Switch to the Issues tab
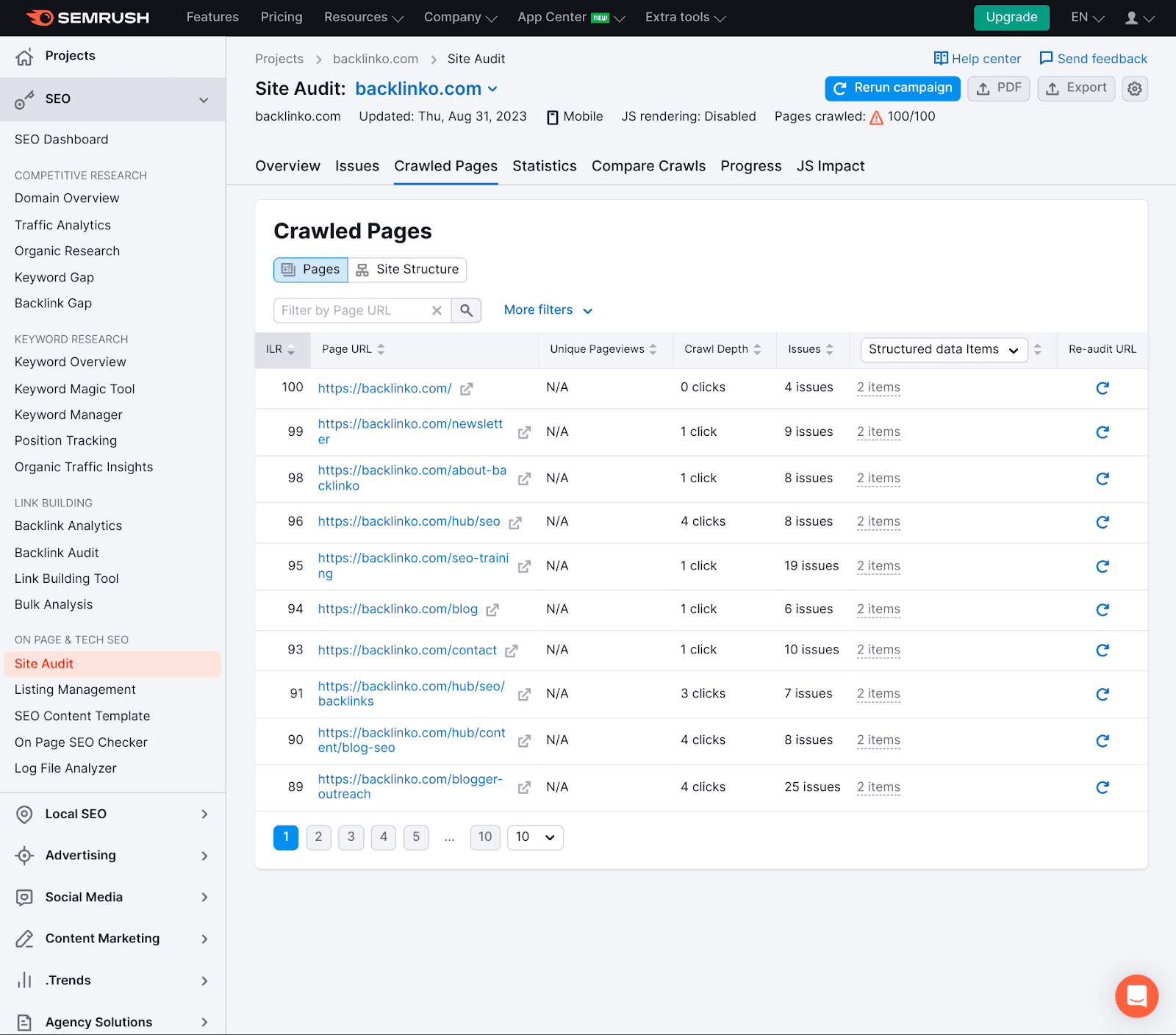The image size is (1176, 1035). click(357, 166)
